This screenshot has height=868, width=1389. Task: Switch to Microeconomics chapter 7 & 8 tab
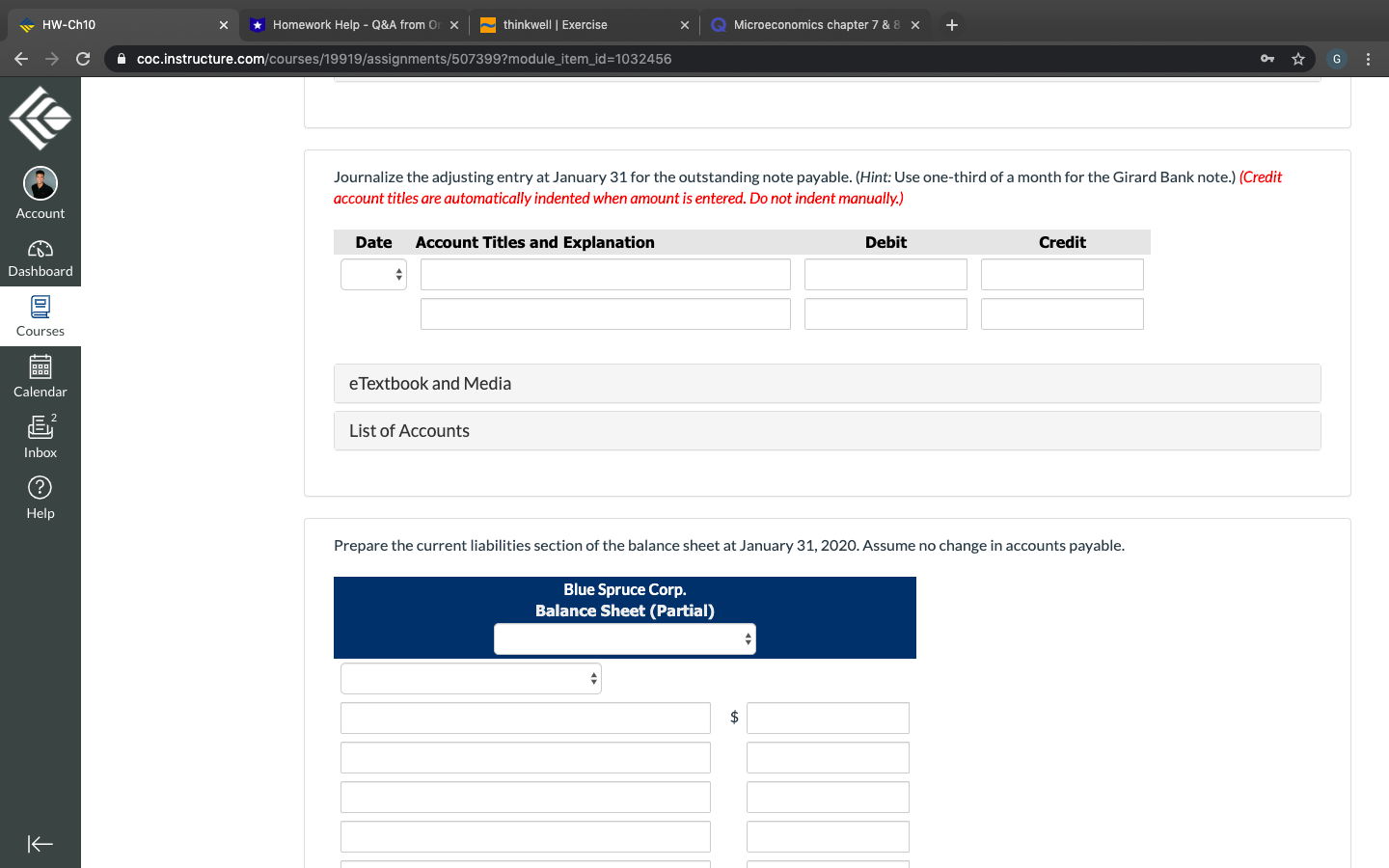point(815,25)
